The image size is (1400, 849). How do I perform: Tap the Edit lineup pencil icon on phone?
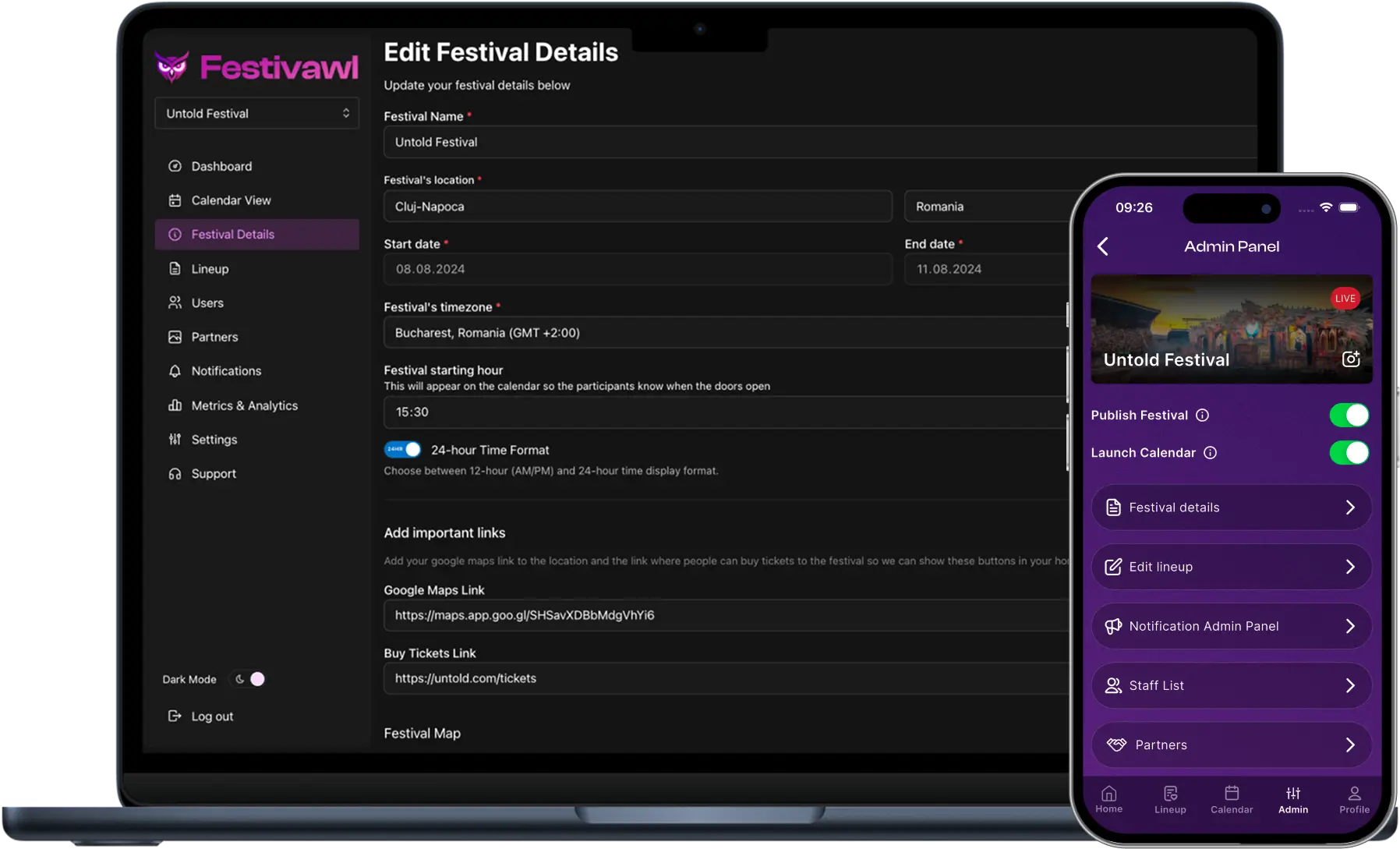[1113, 567]
